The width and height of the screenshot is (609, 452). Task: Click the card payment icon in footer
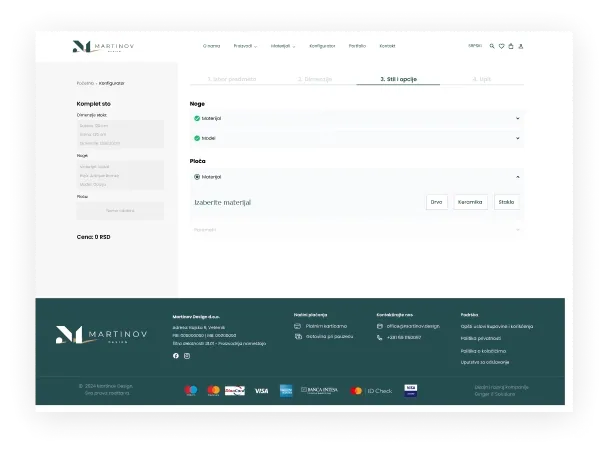coord(298,326)
